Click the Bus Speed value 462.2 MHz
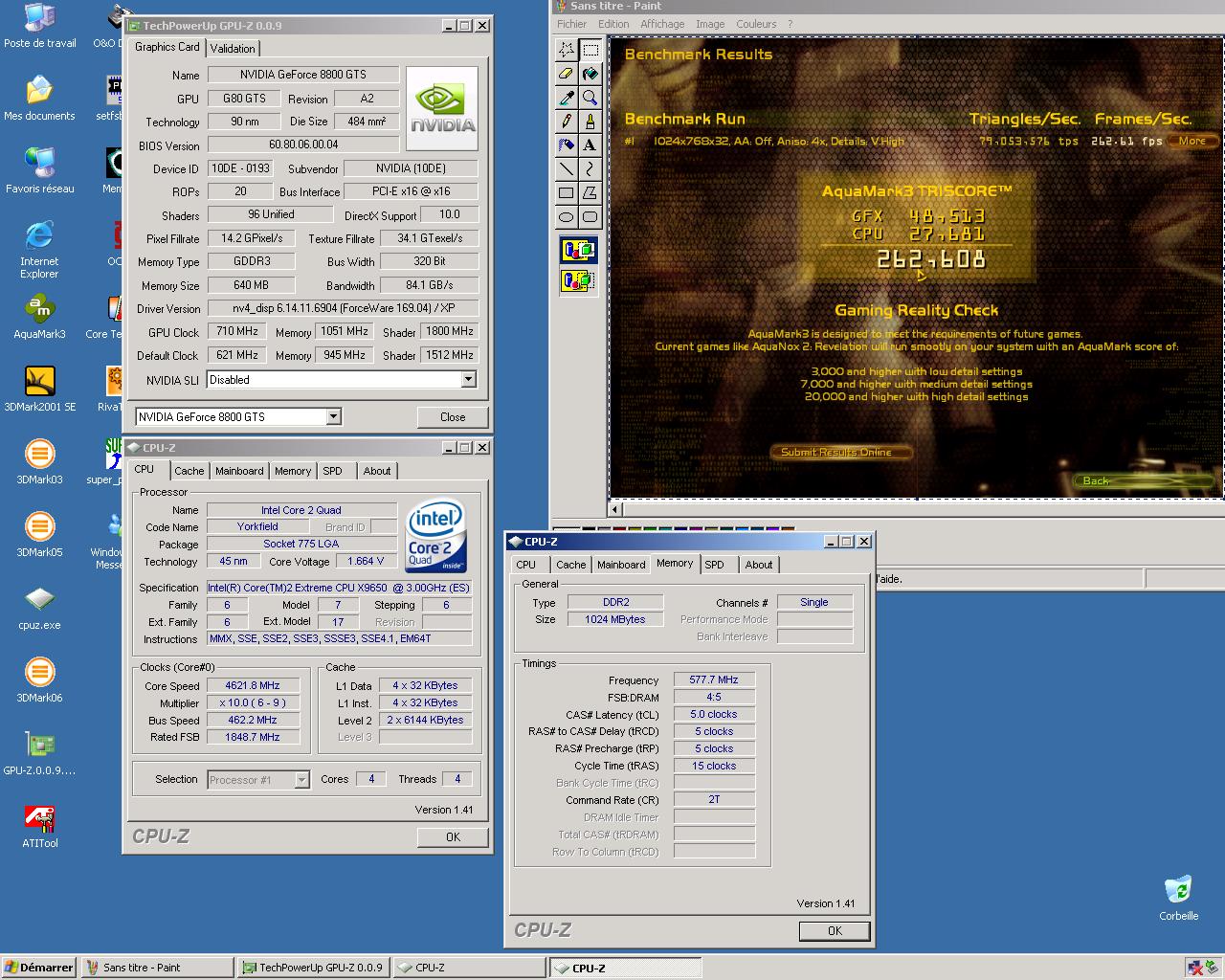Image resolution: width=1225 pixels, height=980 pixels. [253, 720]
